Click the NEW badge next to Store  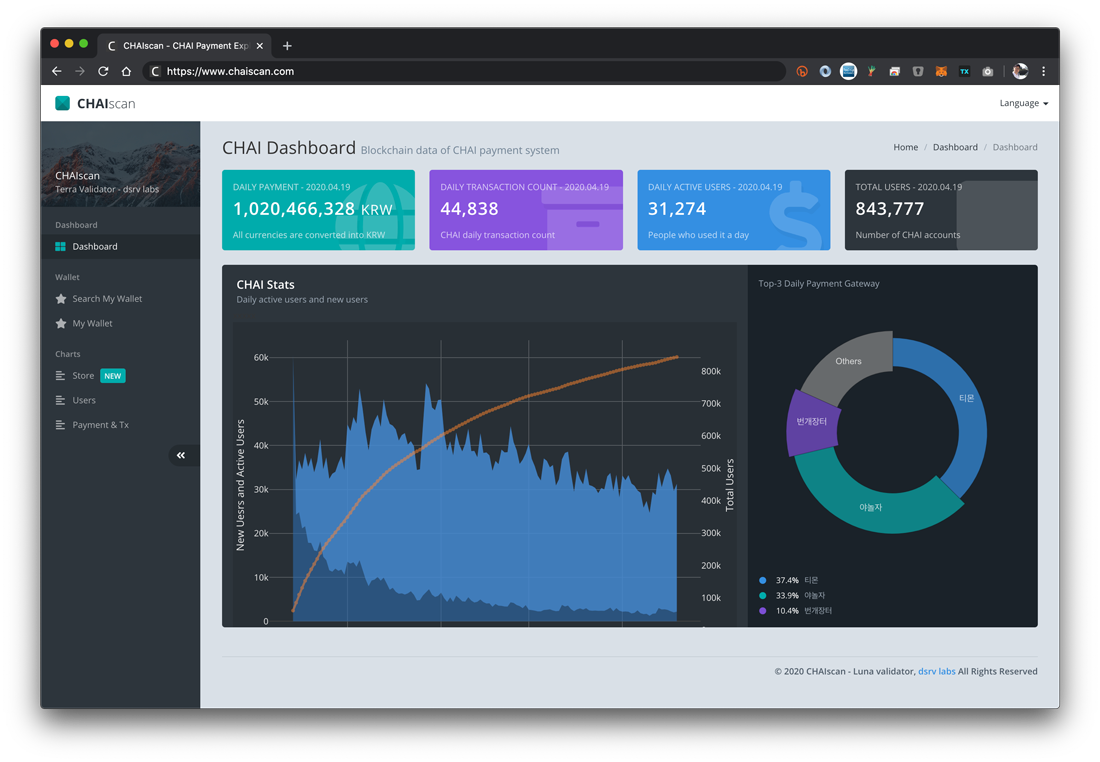(113, 375)
